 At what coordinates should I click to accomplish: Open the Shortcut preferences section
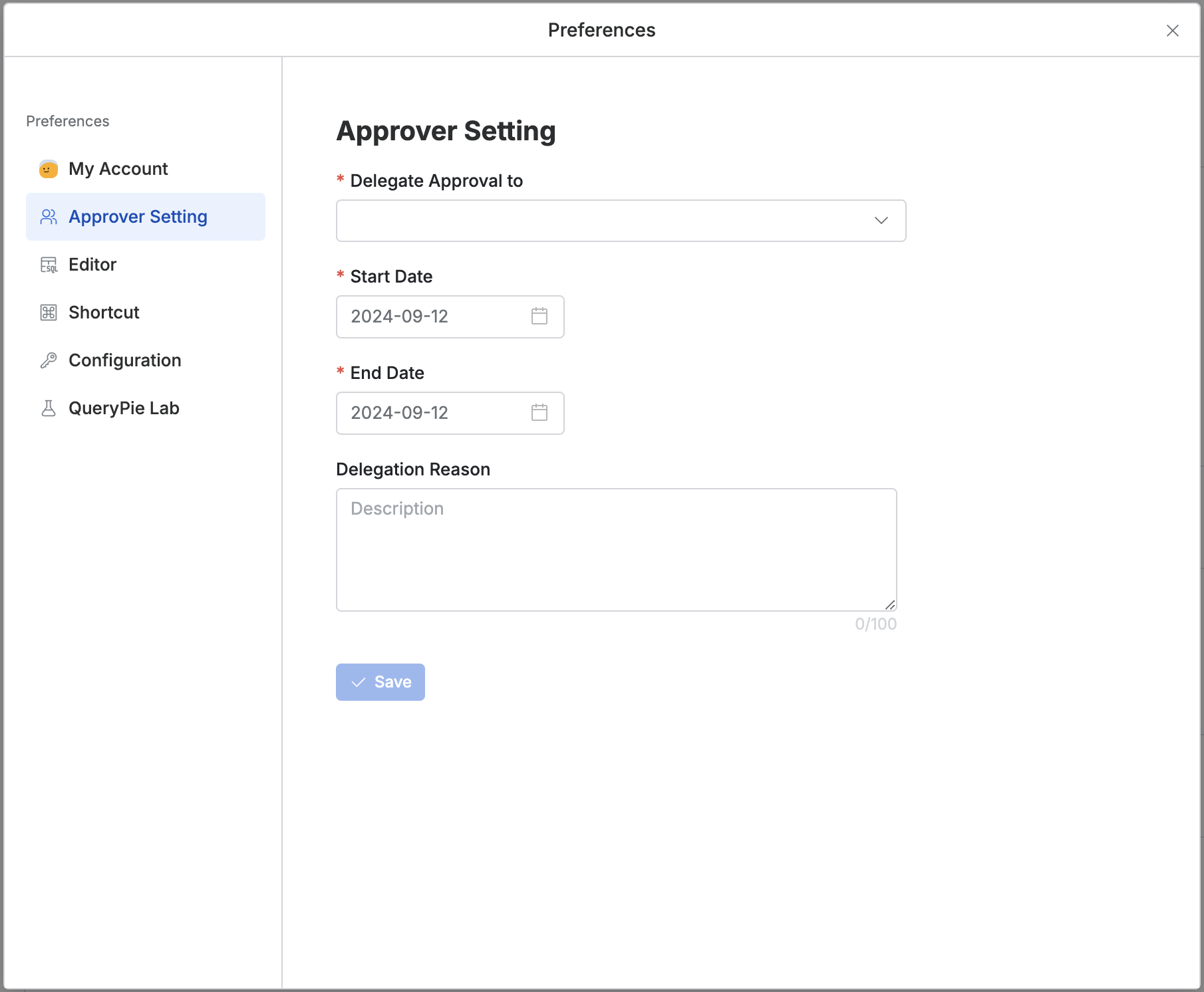[x=104, y=313]
